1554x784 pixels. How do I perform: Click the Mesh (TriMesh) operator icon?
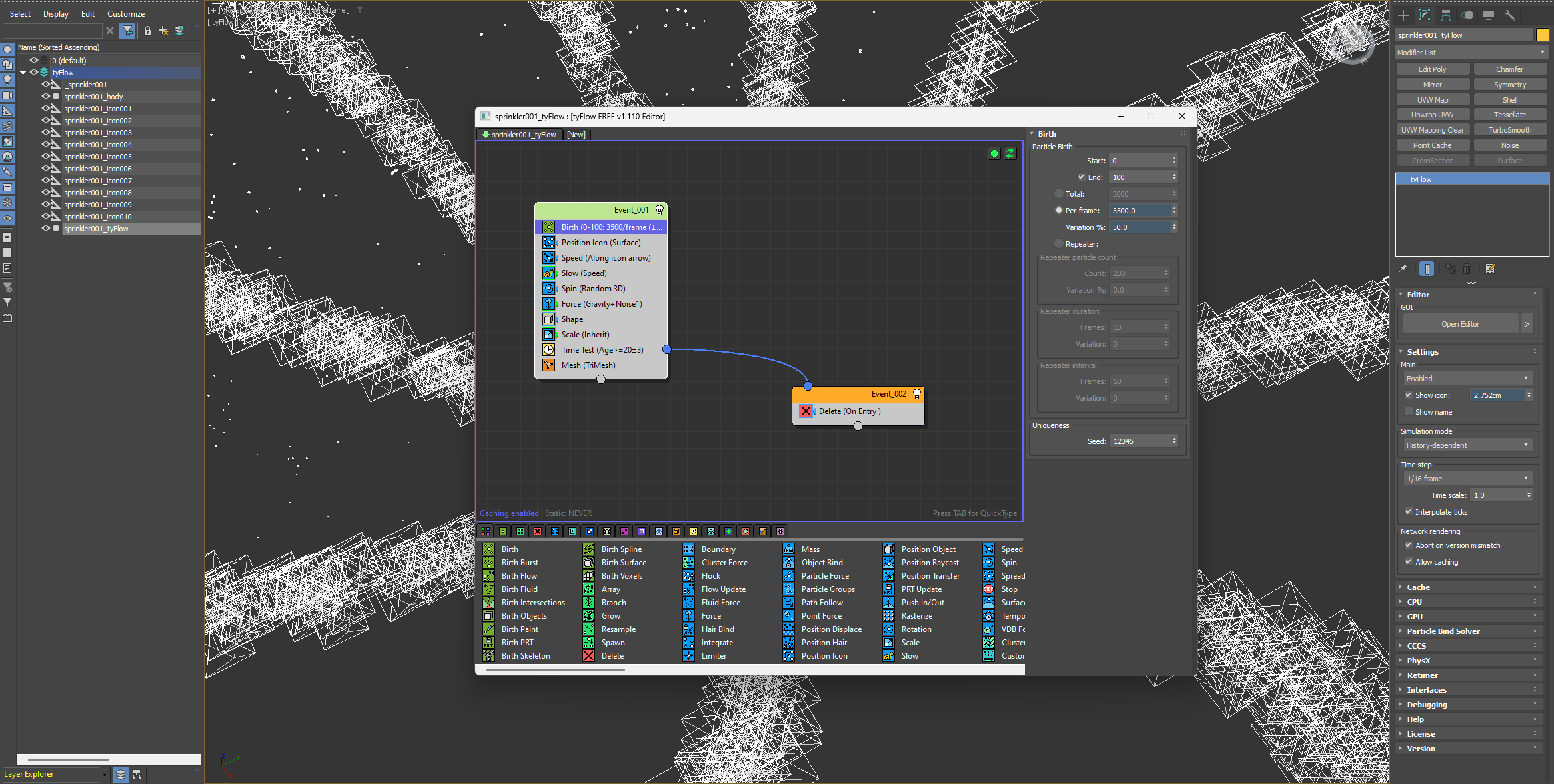tap(548, 365)
